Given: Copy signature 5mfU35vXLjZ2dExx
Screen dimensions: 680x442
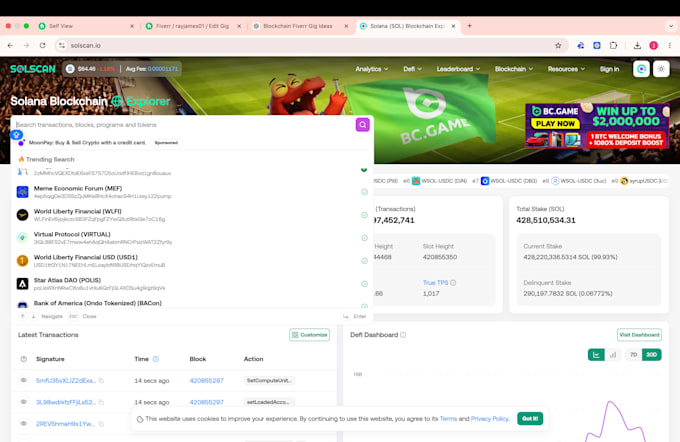Looking at the screenshot, I should point(101,381).
